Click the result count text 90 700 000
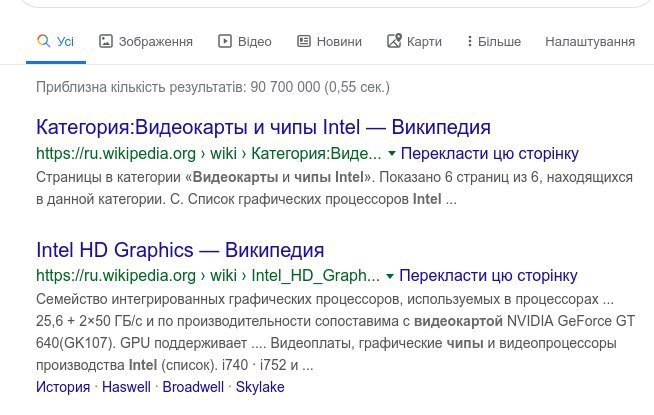This screenshot has width=654, height=415. point(285,87)
